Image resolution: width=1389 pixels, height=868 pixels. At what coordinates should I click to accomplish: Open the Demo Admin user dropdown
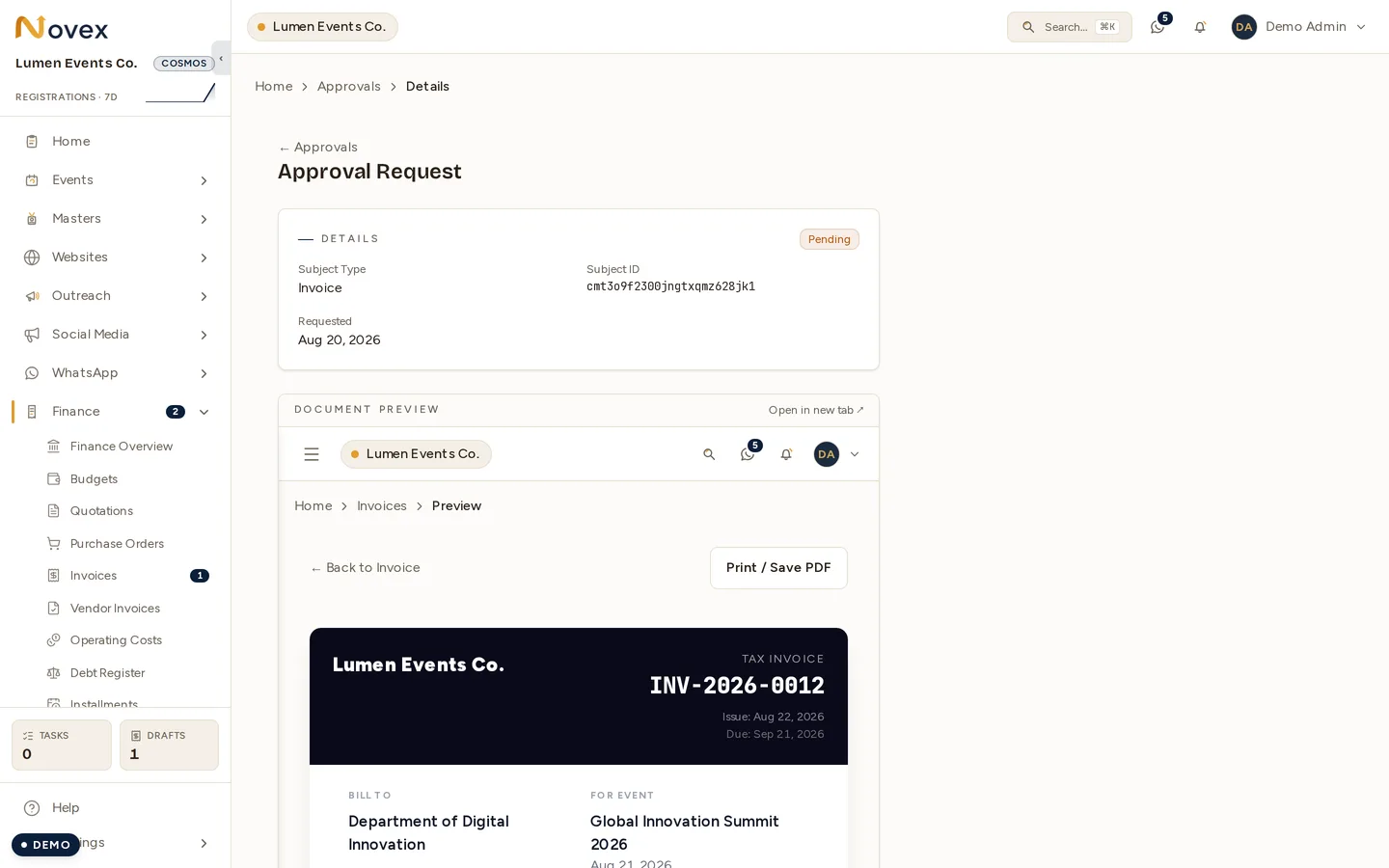[1299, 27]
